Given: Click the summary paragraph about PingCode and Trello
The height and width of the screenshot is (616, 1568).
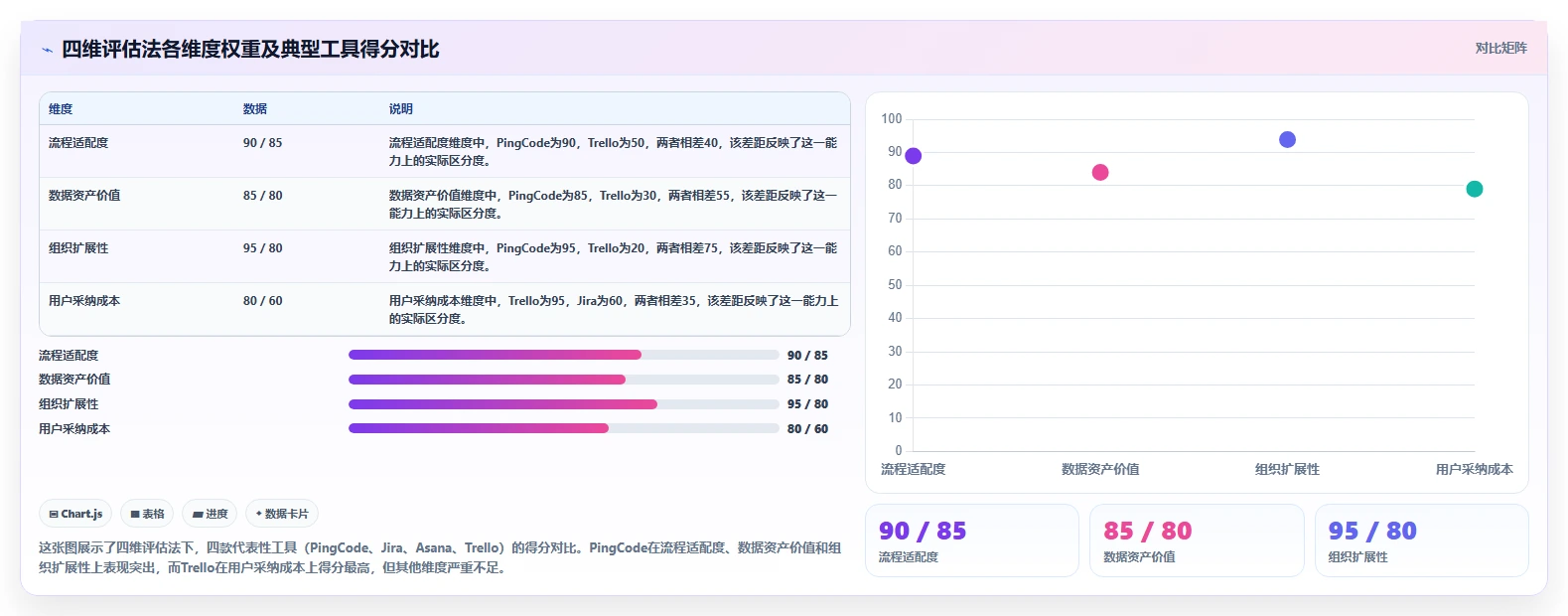Looking at the screenshot, I should coord(440,557).
